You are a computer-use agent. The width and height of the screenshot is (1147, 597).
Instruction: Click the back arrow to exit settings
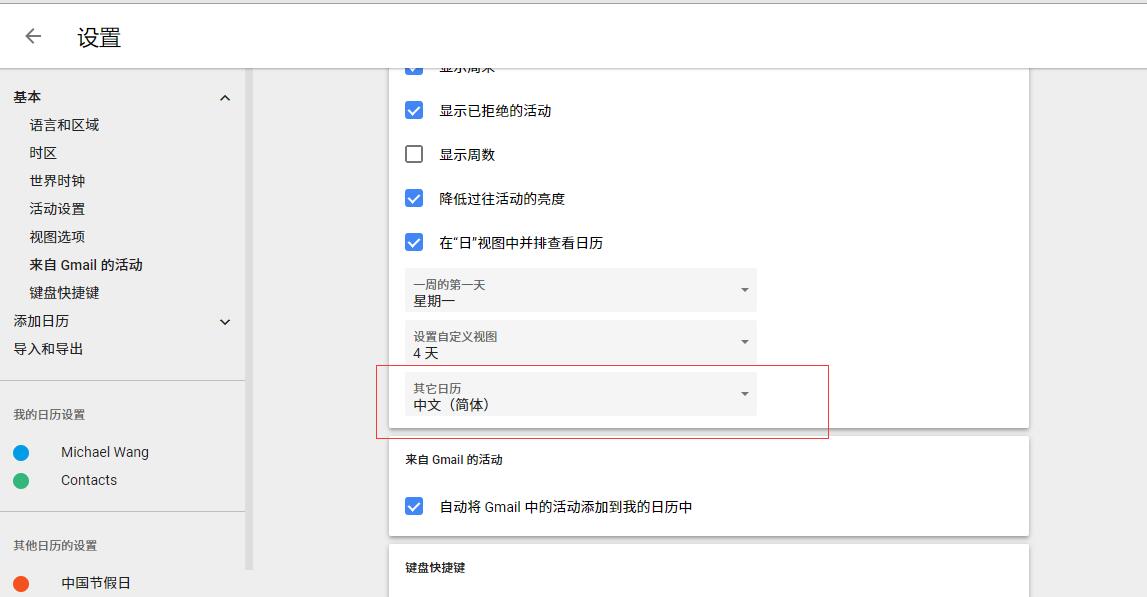tap(32, 35)
